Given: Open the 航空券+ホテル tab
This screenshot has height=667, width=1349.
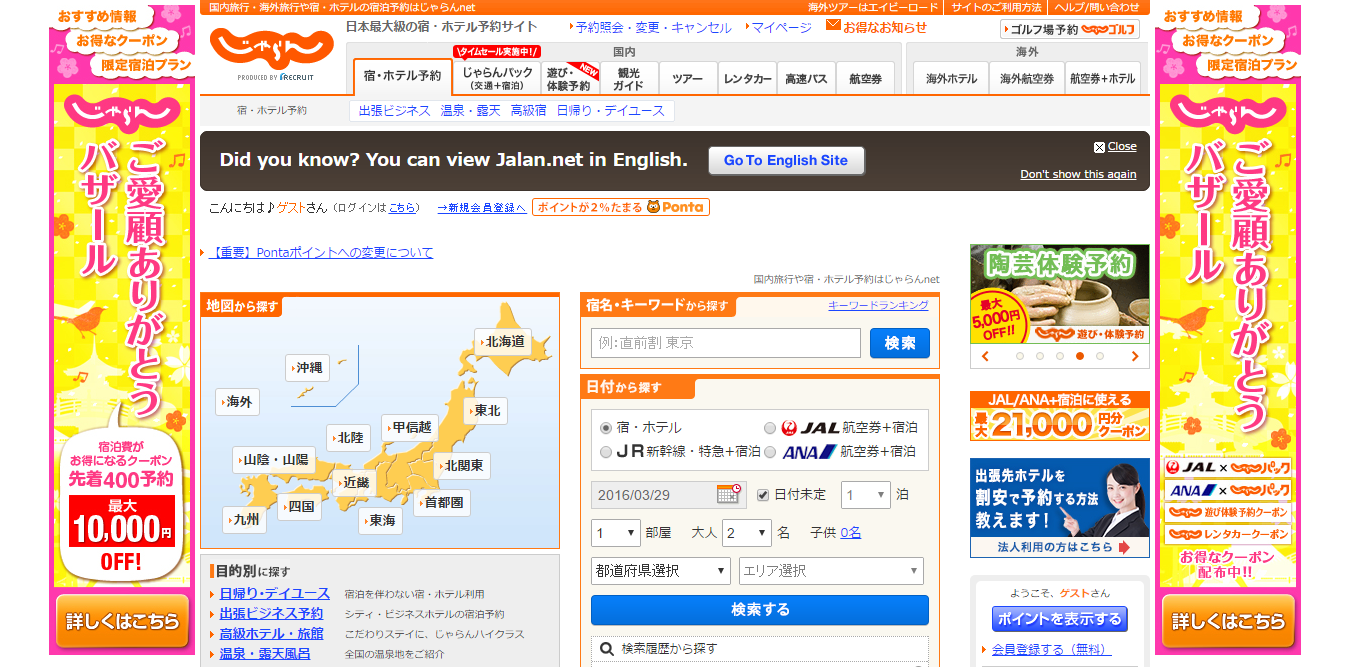Looking at the screenshot, I should (x=1102, y=78).
